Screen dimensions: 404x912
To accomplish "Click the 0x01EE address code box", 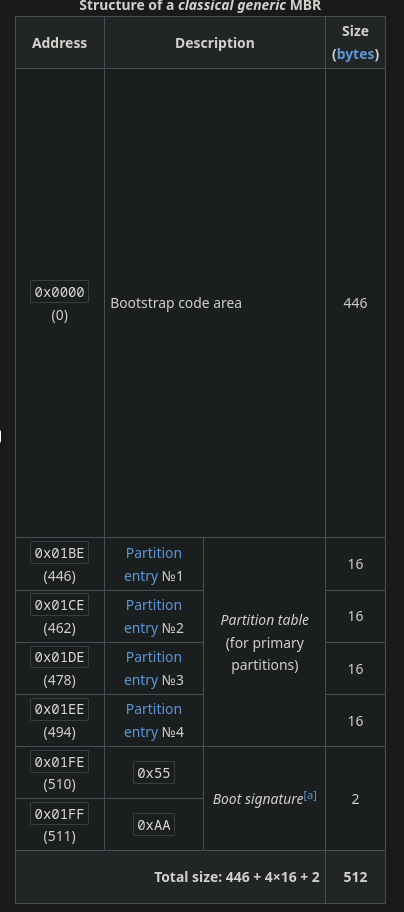I will (59, 709).
